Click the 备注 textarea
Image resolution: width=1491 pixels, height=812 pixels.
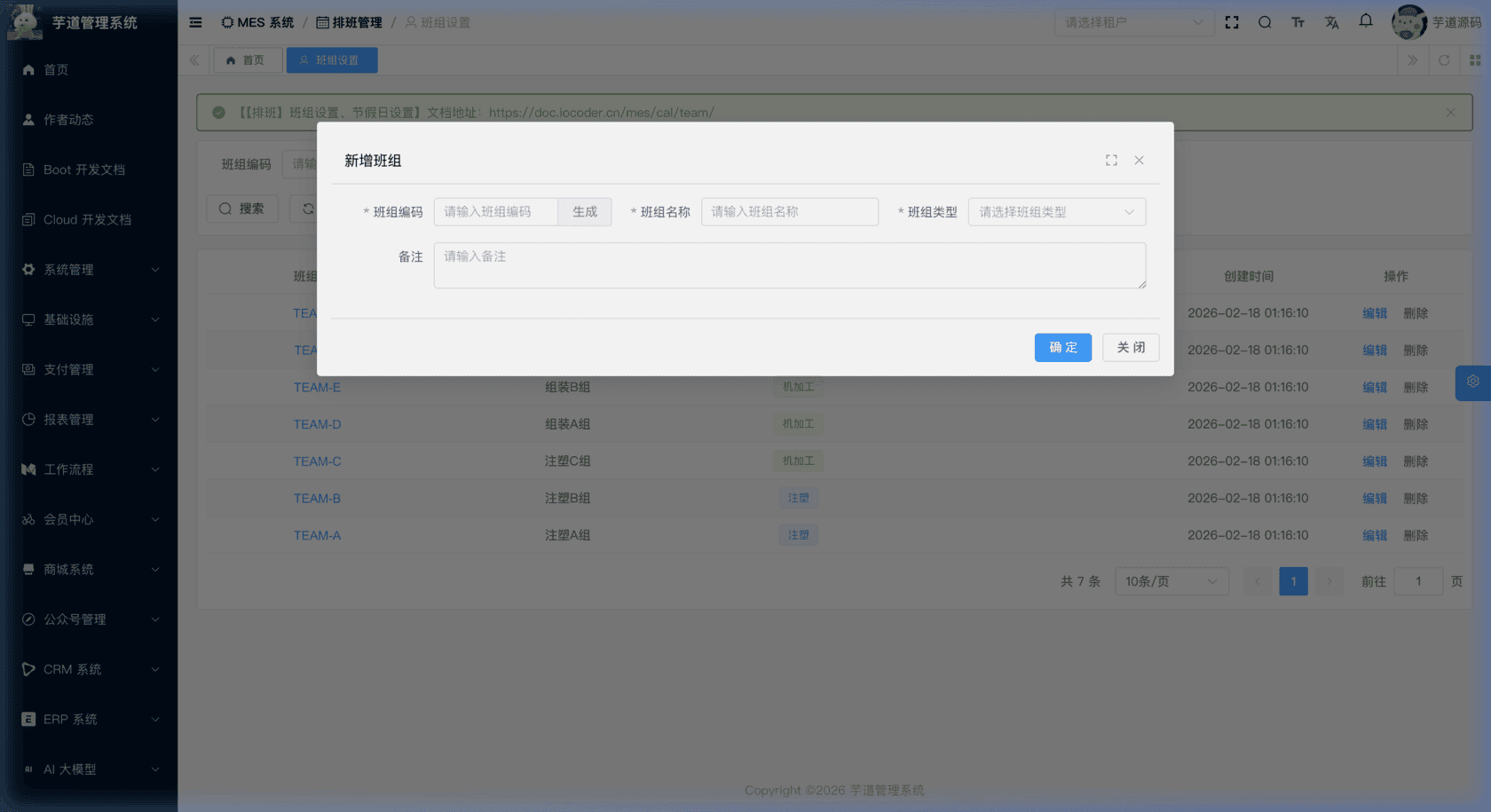789,265
